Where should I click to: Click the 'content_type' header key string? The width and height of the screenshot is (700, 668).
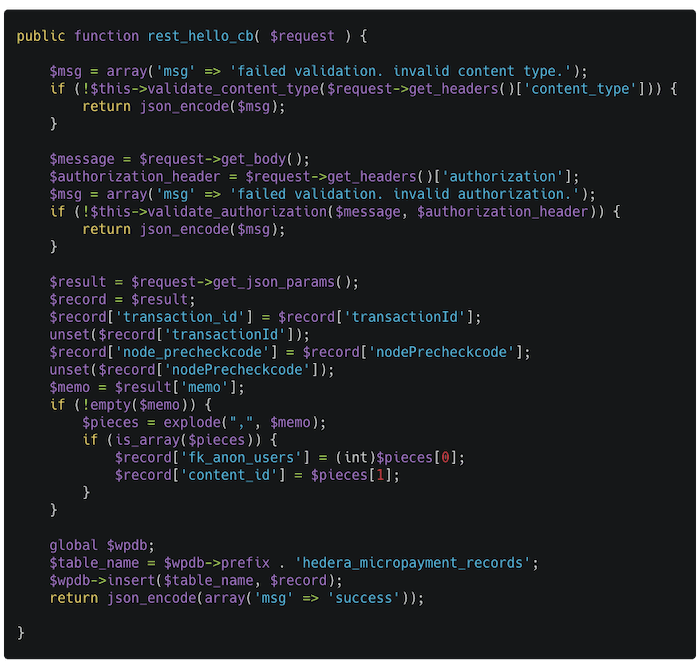[x=580, y=88]
